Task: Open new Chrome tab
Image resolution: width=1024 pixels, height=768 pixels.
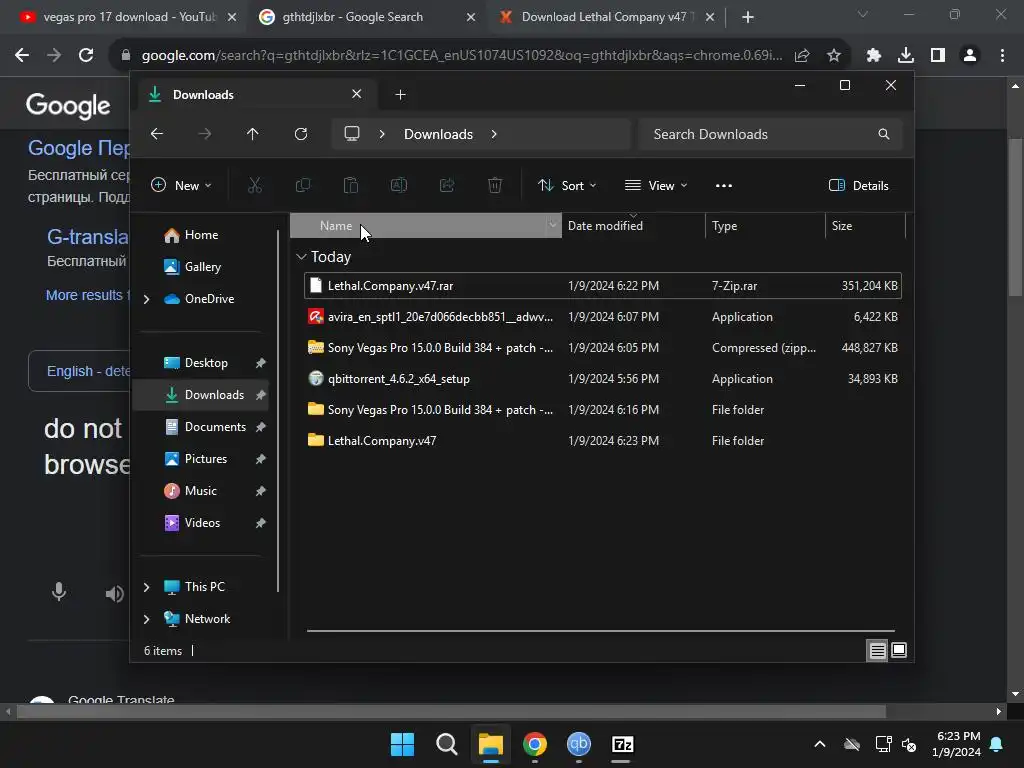Action: (748, 17)
